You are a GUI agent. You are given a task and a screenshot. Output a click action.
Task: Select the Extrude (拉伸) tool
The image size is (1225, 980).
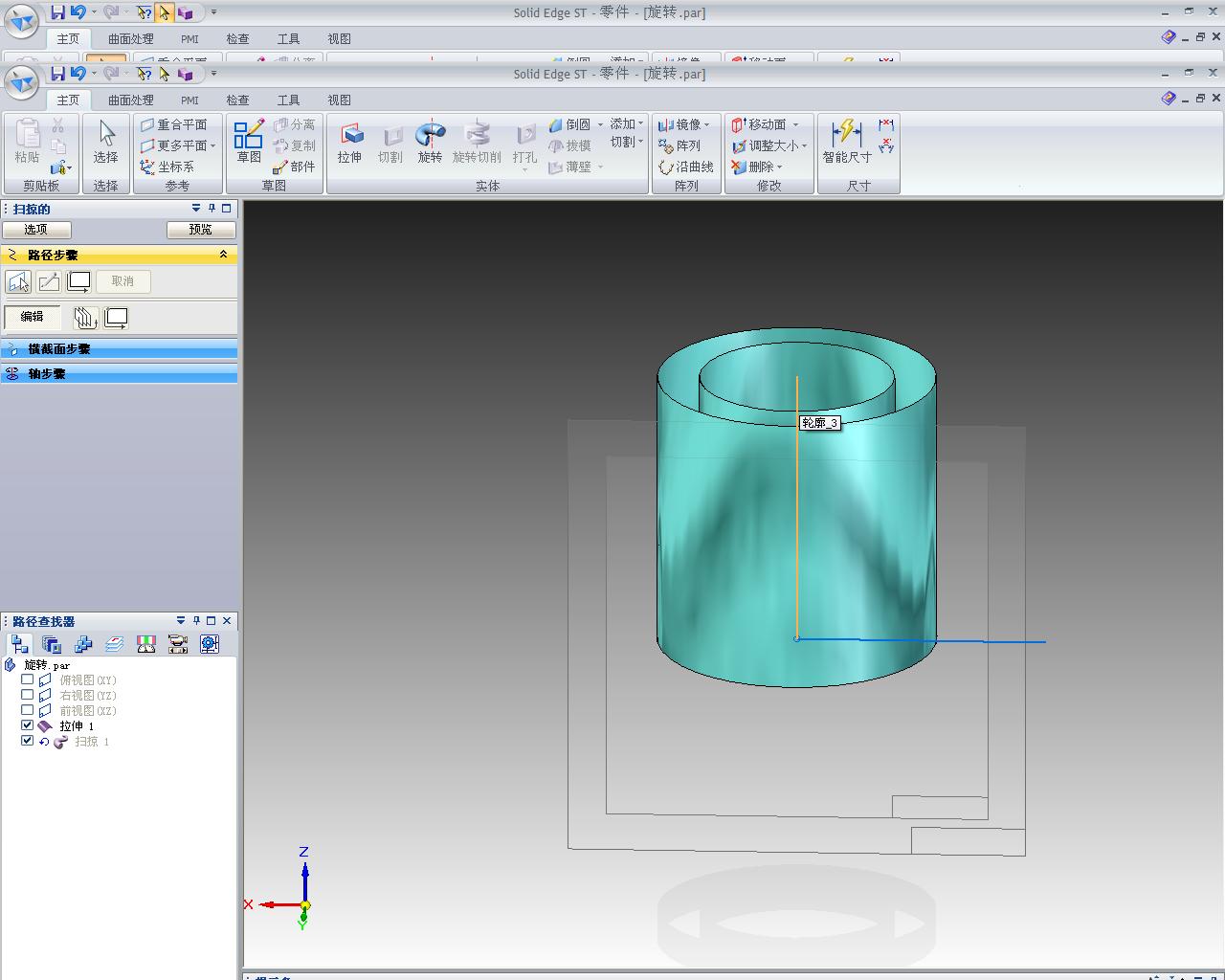[x=350, y=142]
